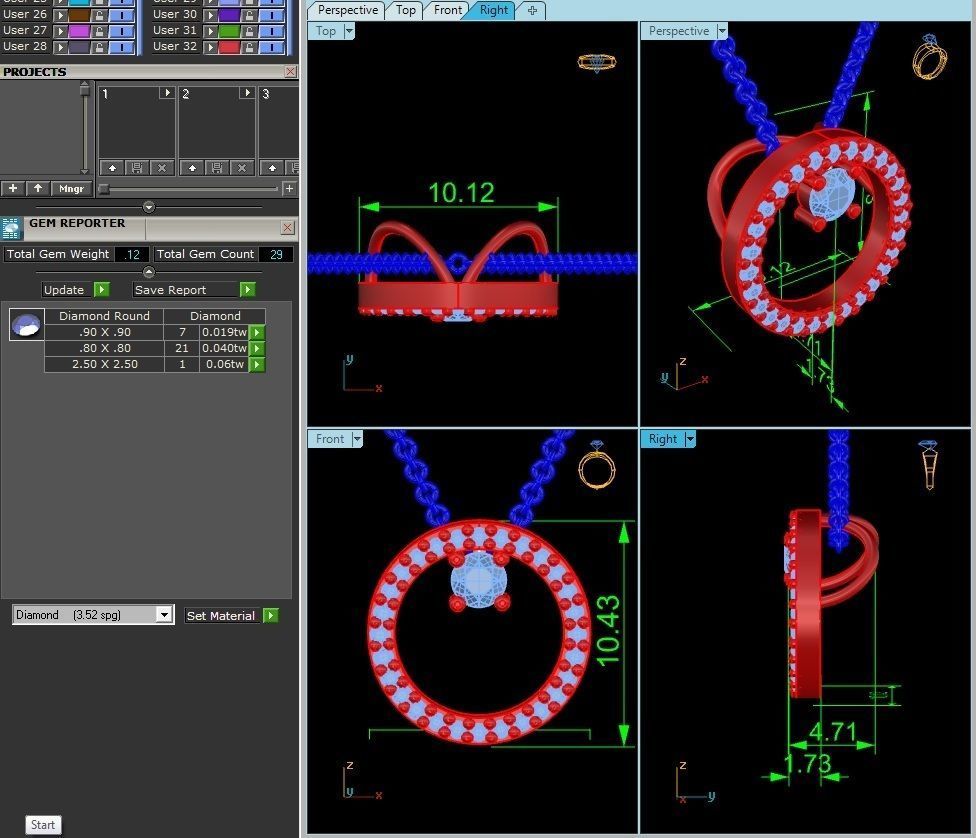Toggle visibility of User 26 layer
Viewport: 976px width, 838px height.
tap(122, 14)
